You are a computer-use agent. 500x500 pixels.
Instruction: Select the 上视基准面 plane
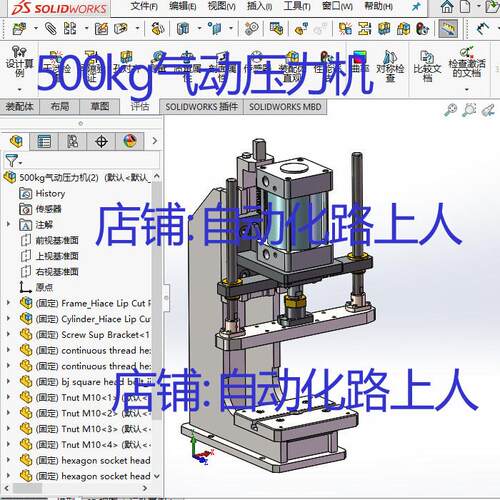(49, 256)
